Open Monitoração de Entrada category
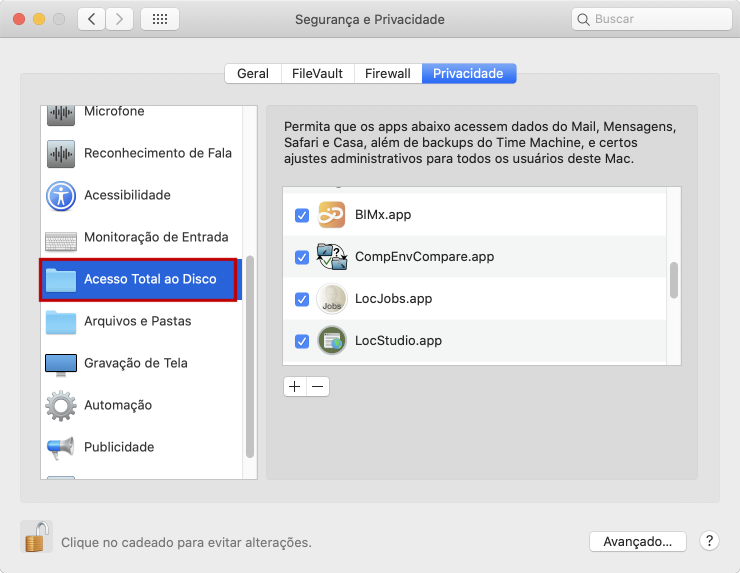Image resolution: width=740 pixels, height=573 pixels. tap(156, 237)
